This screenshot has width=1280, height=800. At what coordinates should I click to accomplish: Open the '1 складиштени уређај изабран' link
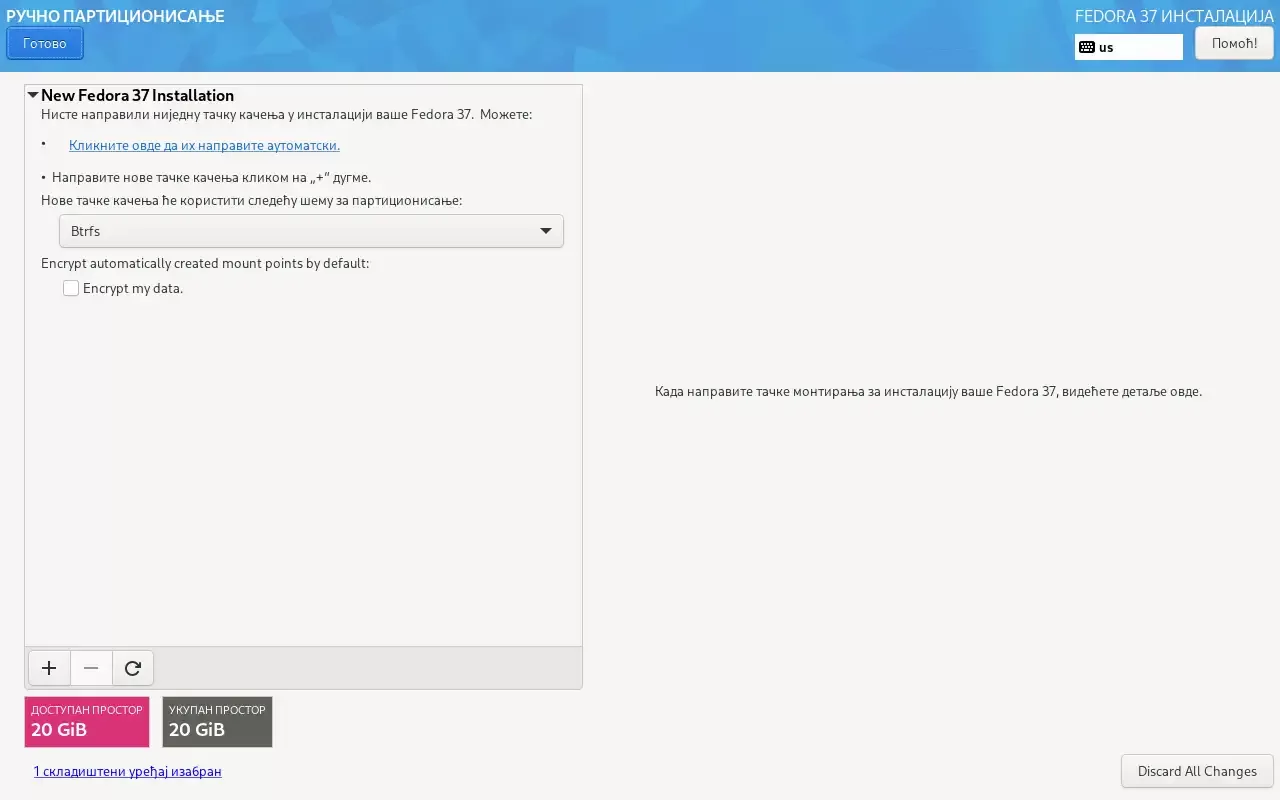click(x=127, y=771)
